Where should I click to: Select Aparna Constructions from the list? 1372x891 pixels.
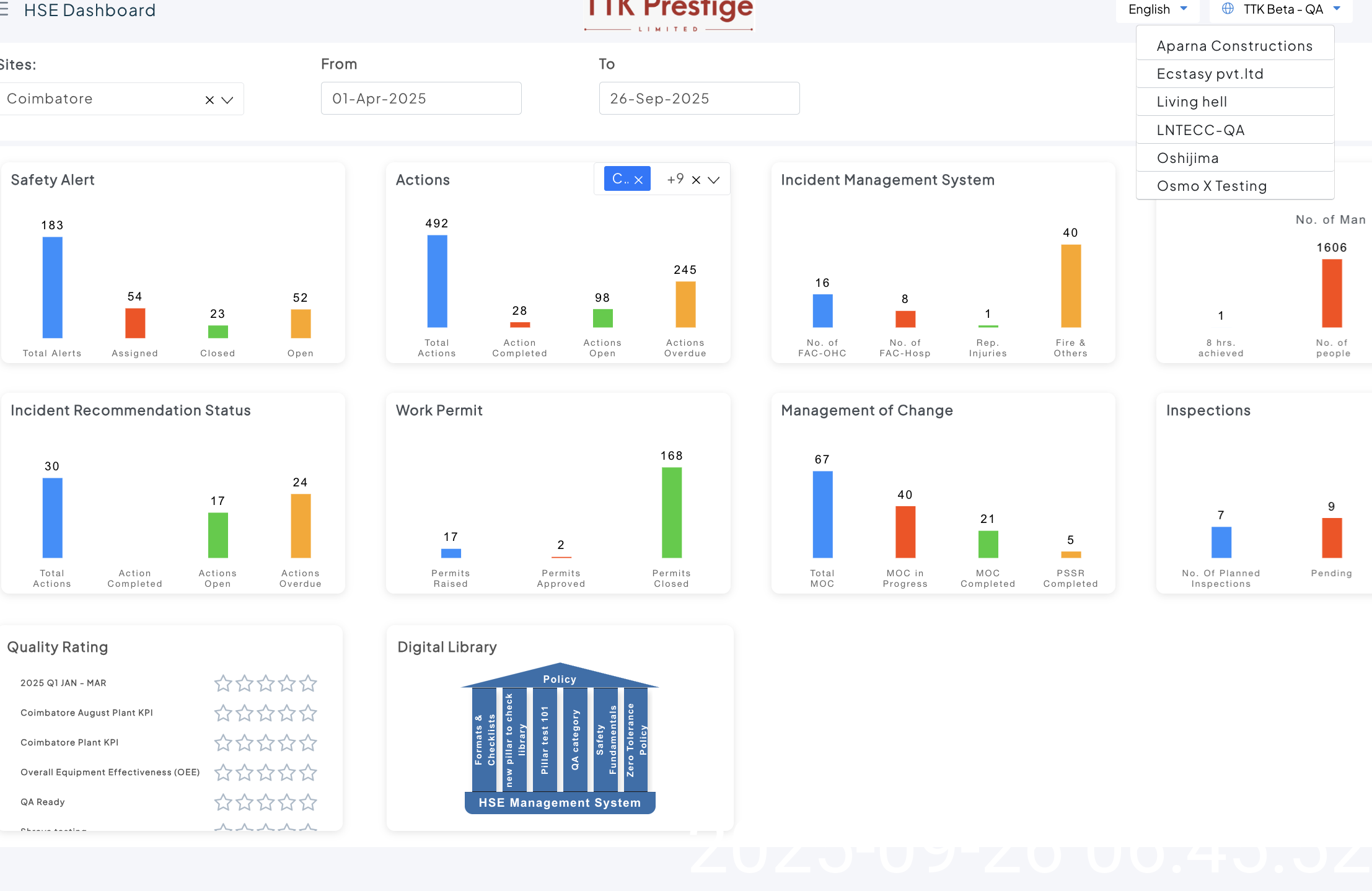pyautogui.click(x=1234, y=46)
